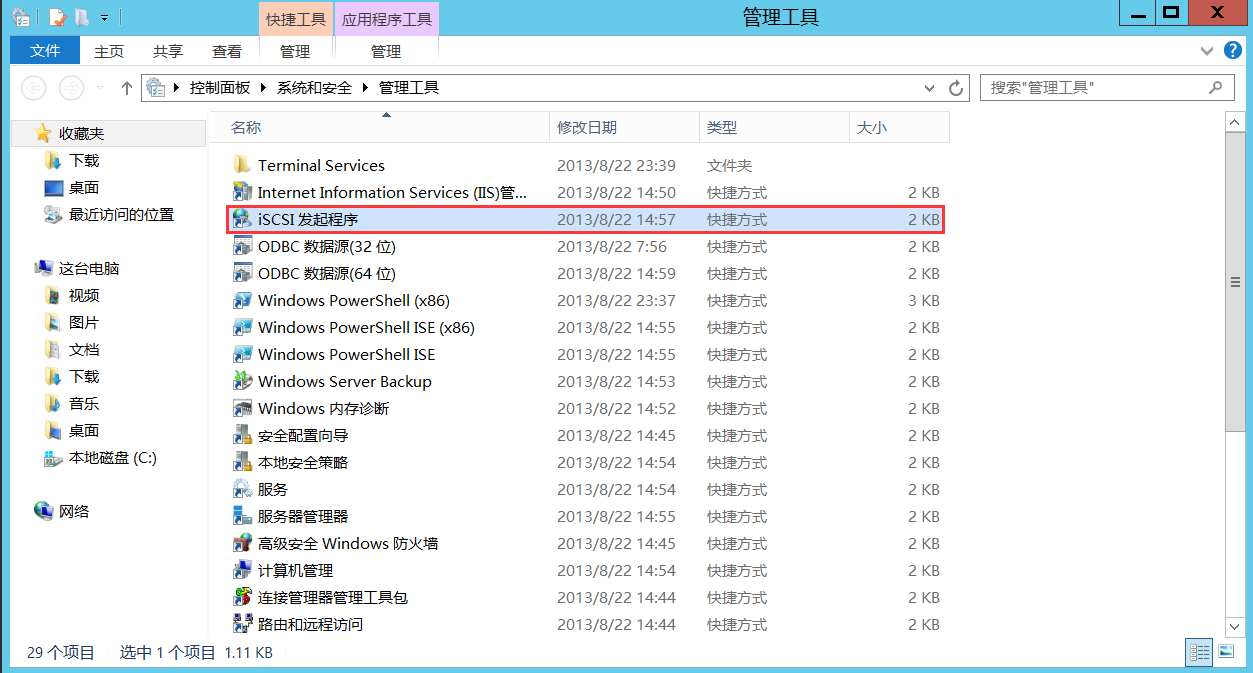Sort by the 名称 column header

pos(380,127)
